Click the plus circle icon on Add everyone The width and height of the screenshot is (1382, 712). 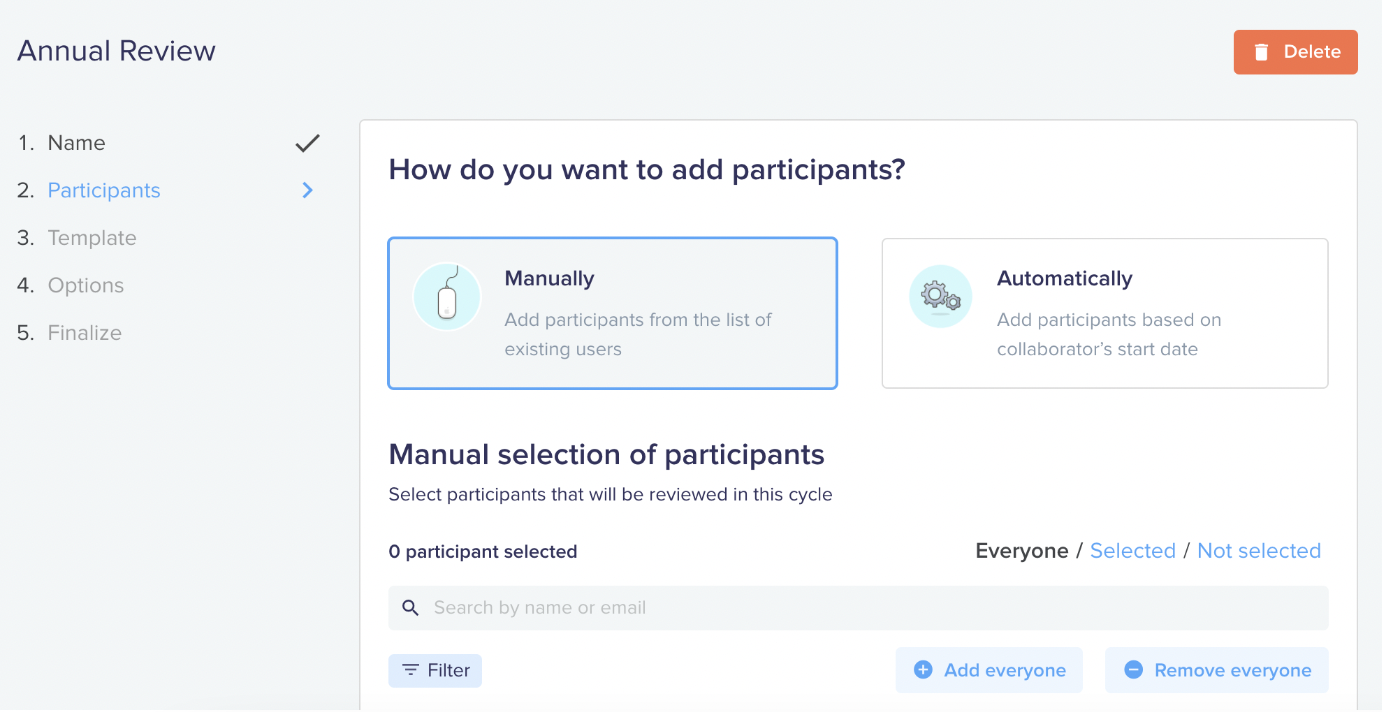tap(923, 670)
